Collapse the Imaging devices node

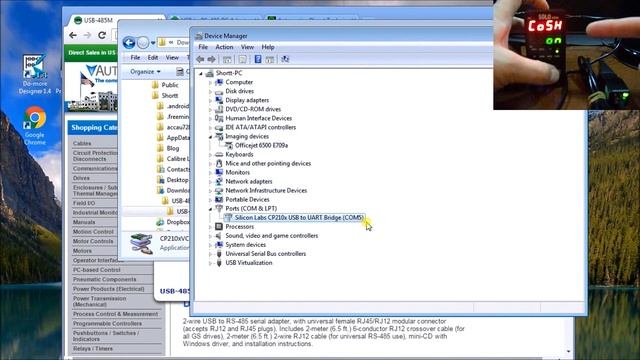[x=210, y=137]
